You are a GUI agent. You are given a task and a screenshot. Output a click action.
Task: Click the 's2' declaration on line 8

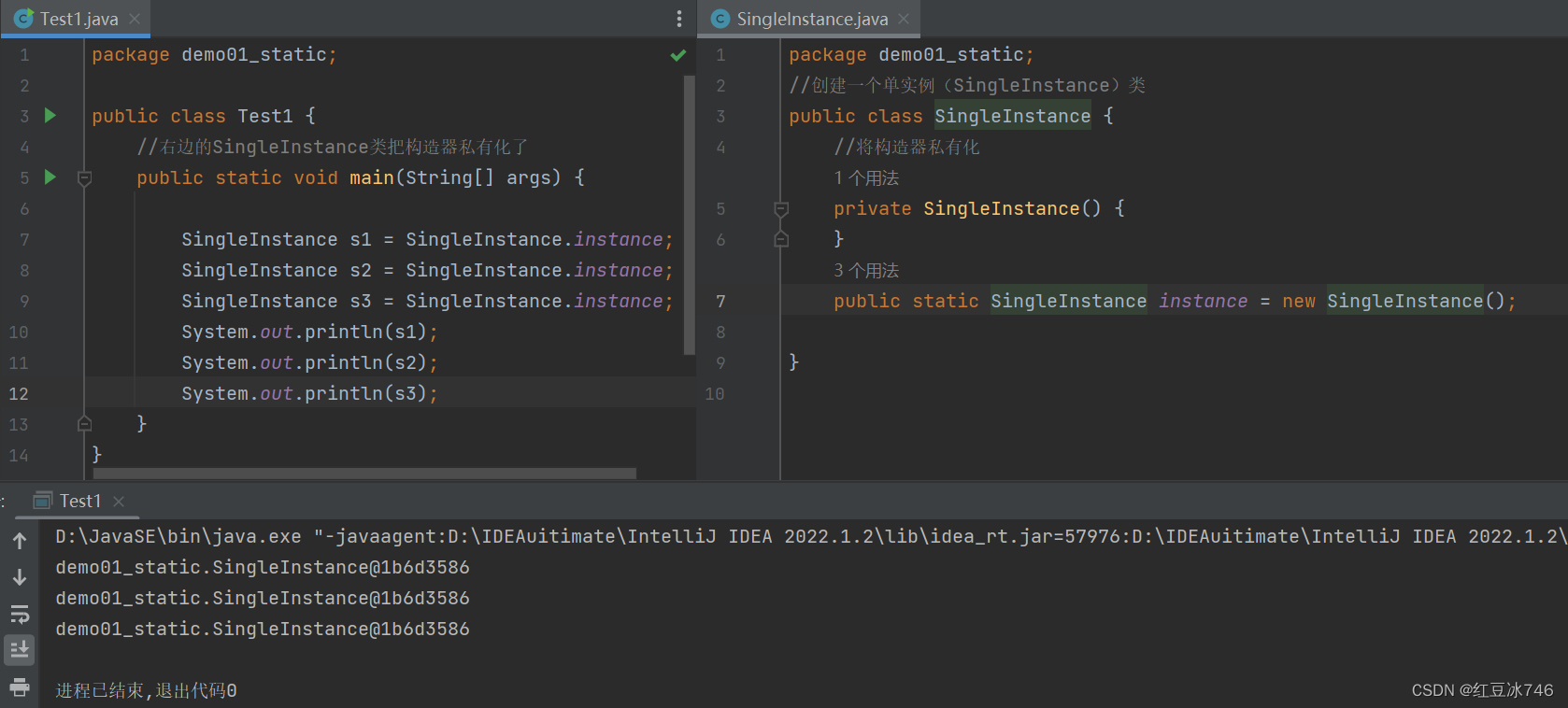pyautogui.click(x=361, y=270)
